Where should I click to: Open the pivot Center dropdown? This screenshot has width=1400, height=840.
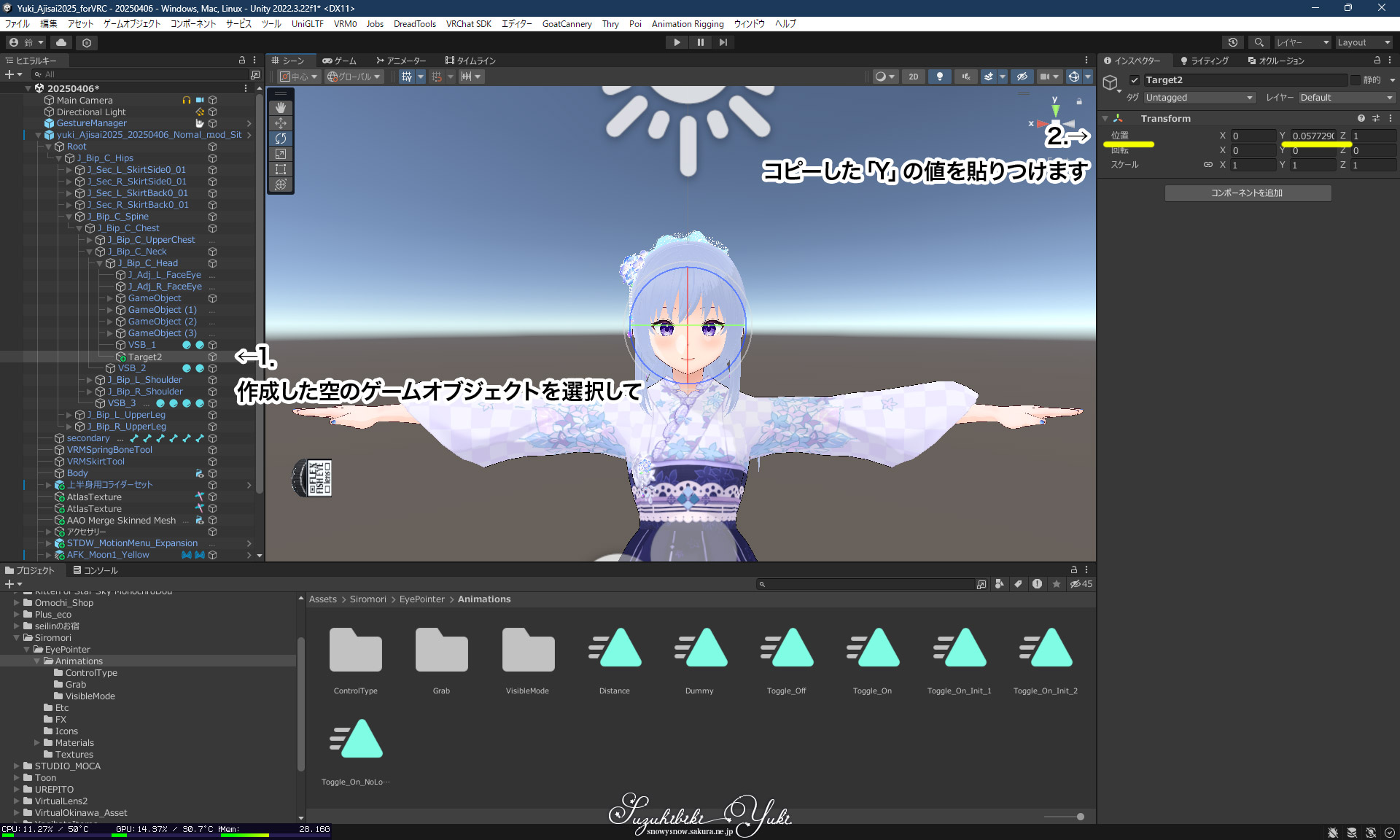tap(299, 77)
